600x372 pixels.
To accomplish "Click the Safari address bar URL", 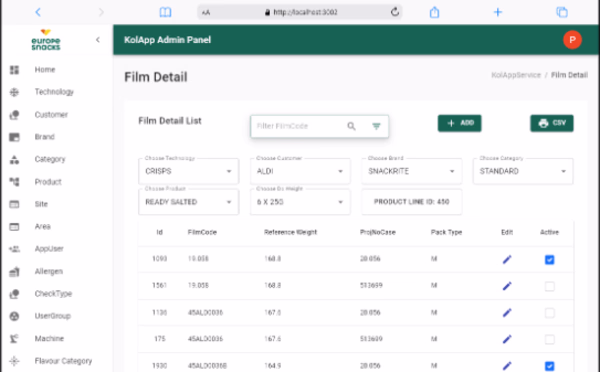I will [x=305, y=12].
